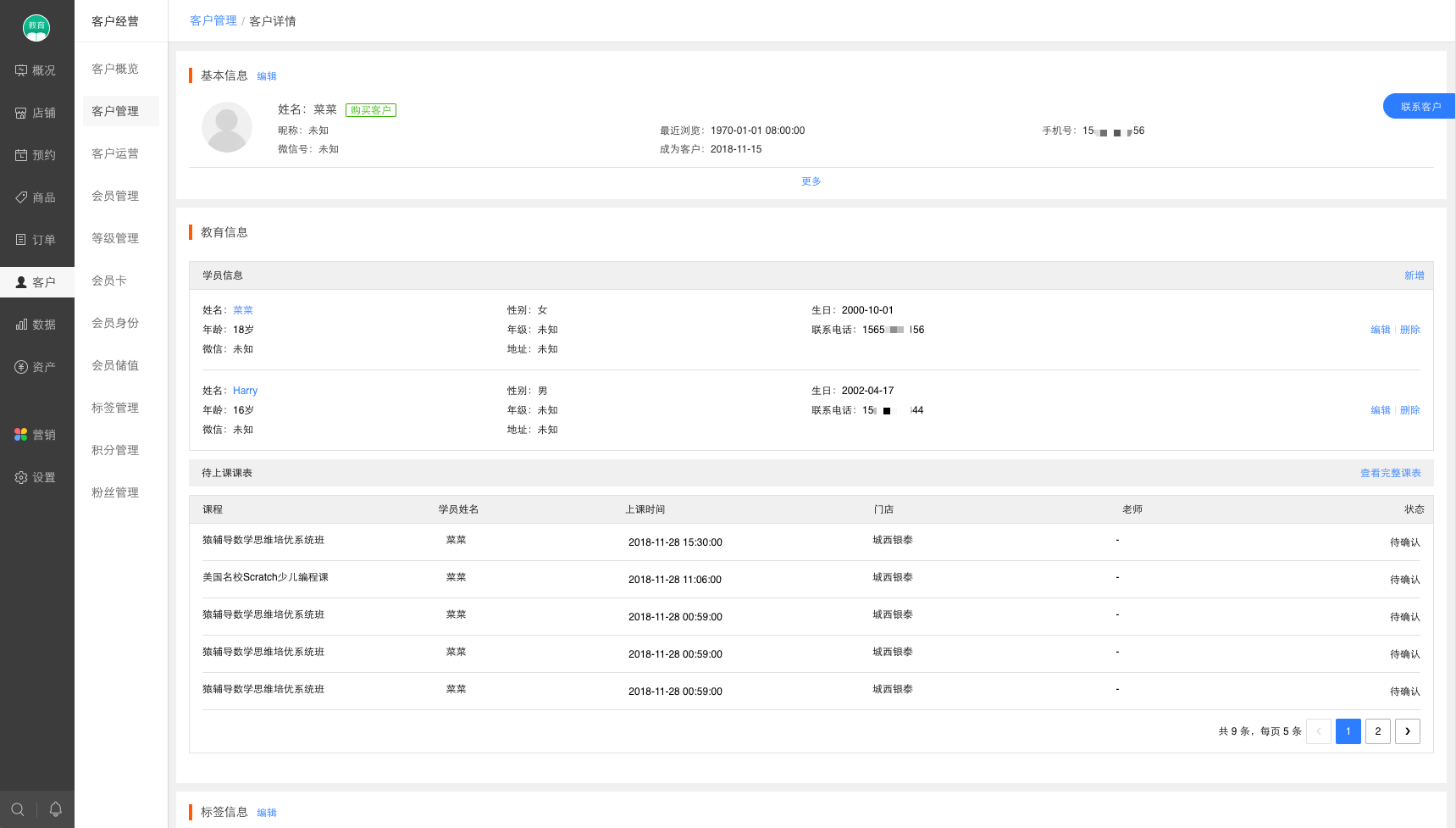Click the 购买客户 tag badge
The width and height of the screenshot is (1456, 828).
pyautogui.click(x=371, y=110)
